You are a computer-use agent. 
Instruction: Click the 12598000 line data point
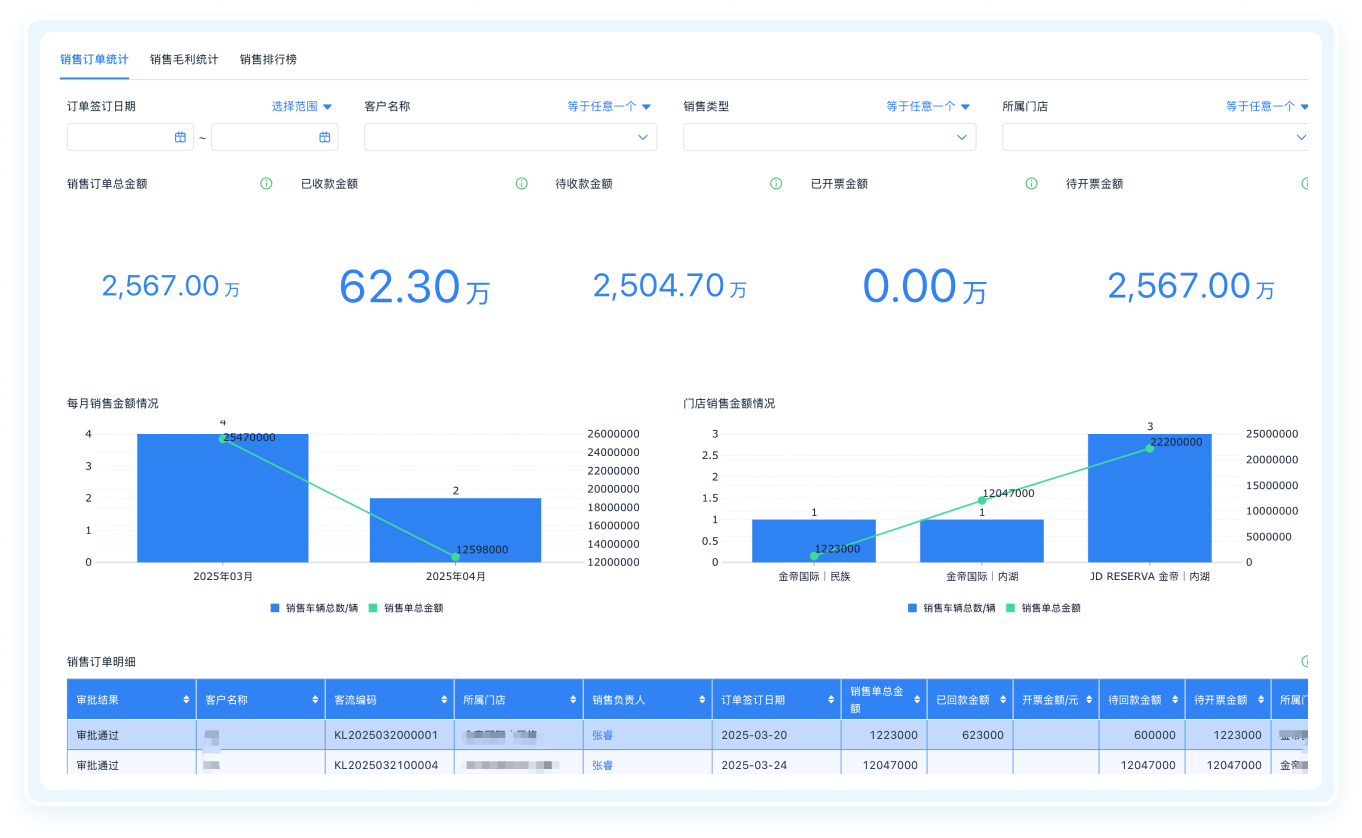tap(455, 557)
